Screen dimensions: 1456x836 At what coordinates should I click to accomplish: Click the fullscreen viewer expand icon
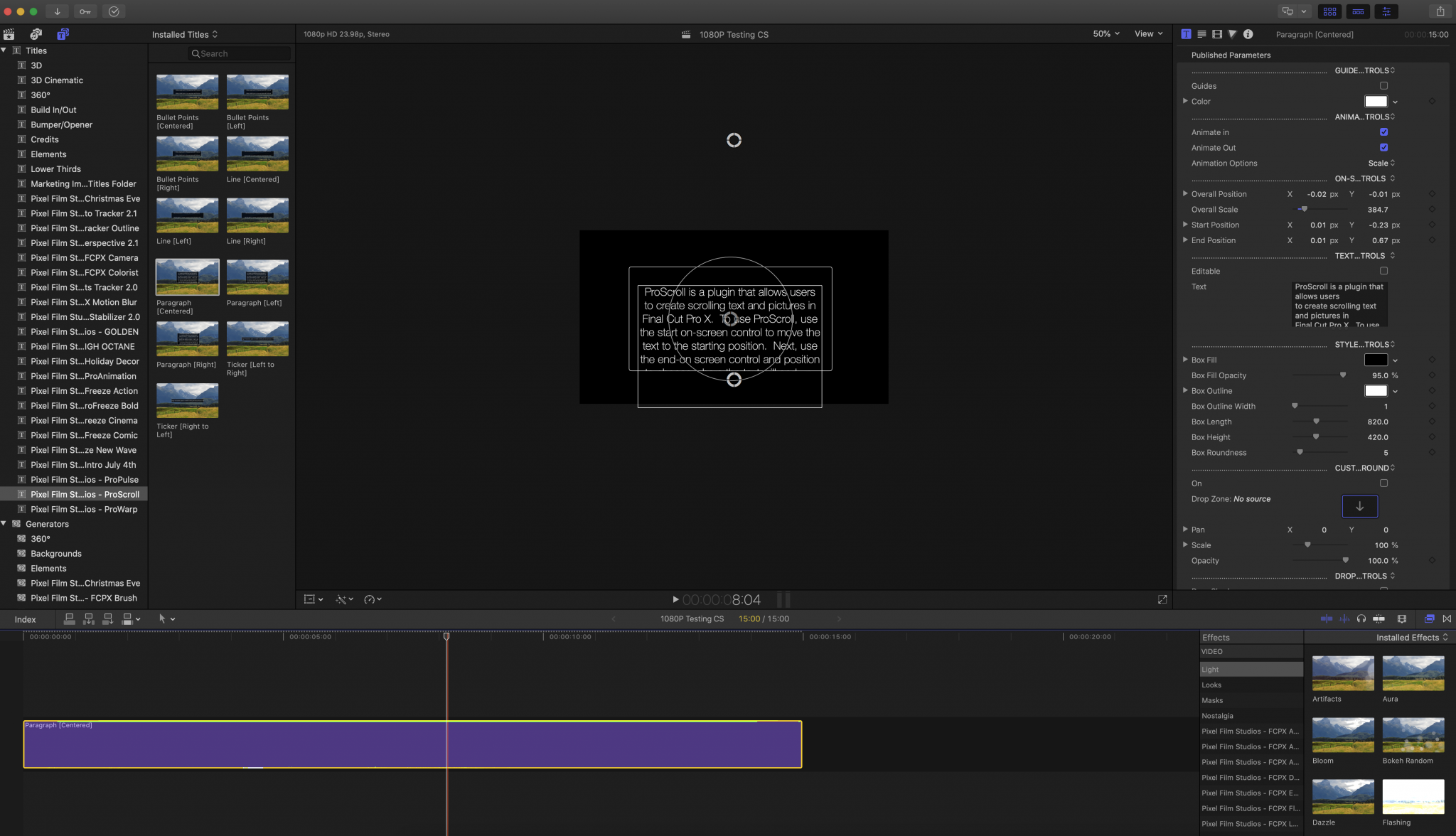click(x=1162, y=599)
